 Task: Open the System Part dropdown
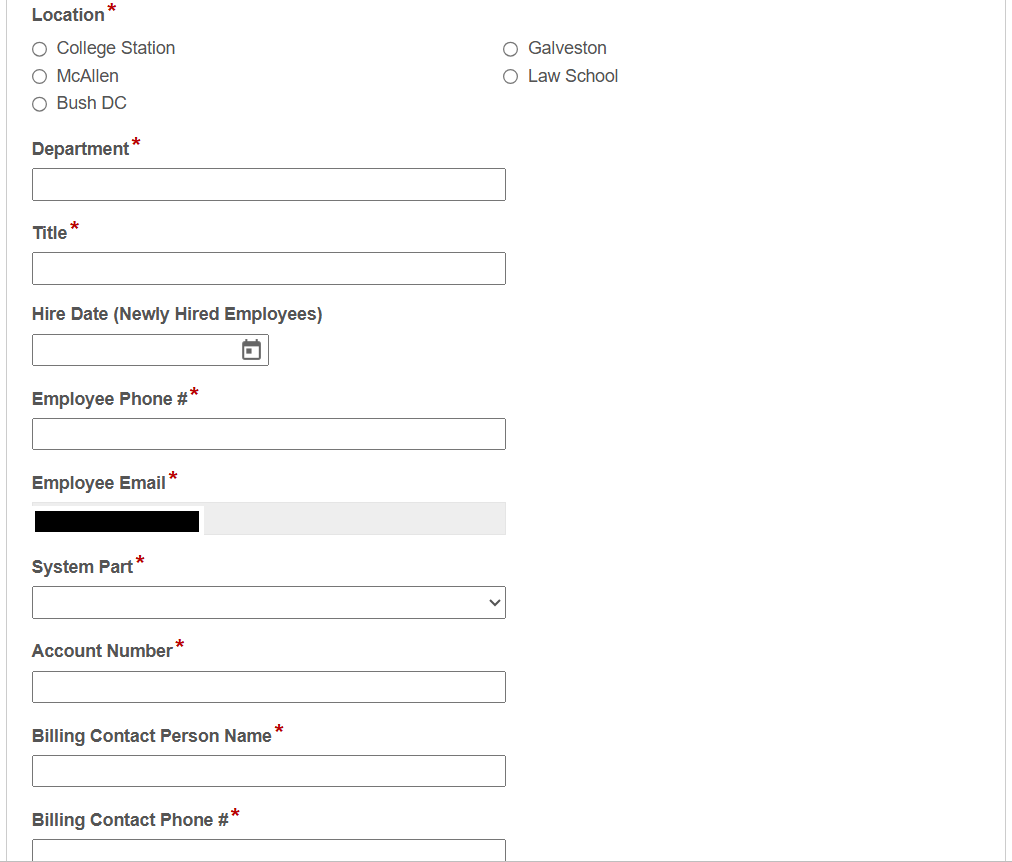268,602
